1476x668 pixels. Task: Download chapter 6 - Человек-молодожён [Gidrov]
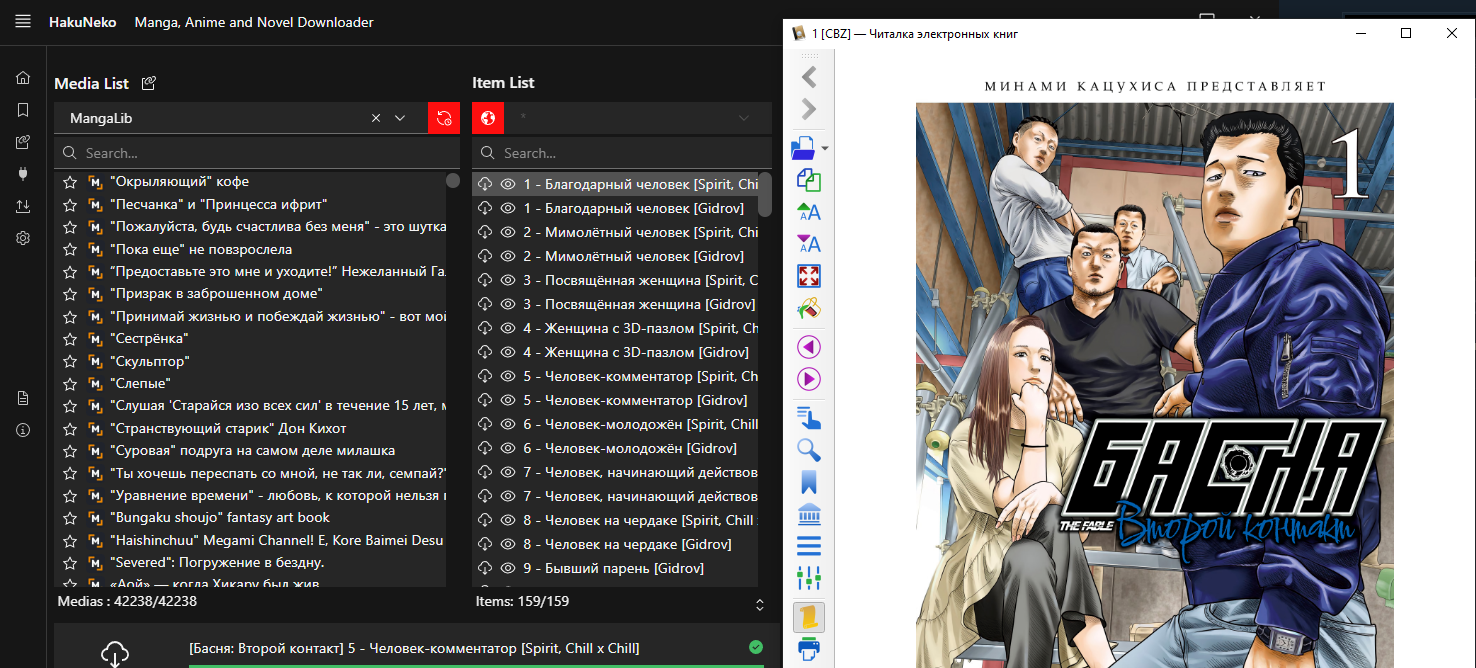[485, 448]
